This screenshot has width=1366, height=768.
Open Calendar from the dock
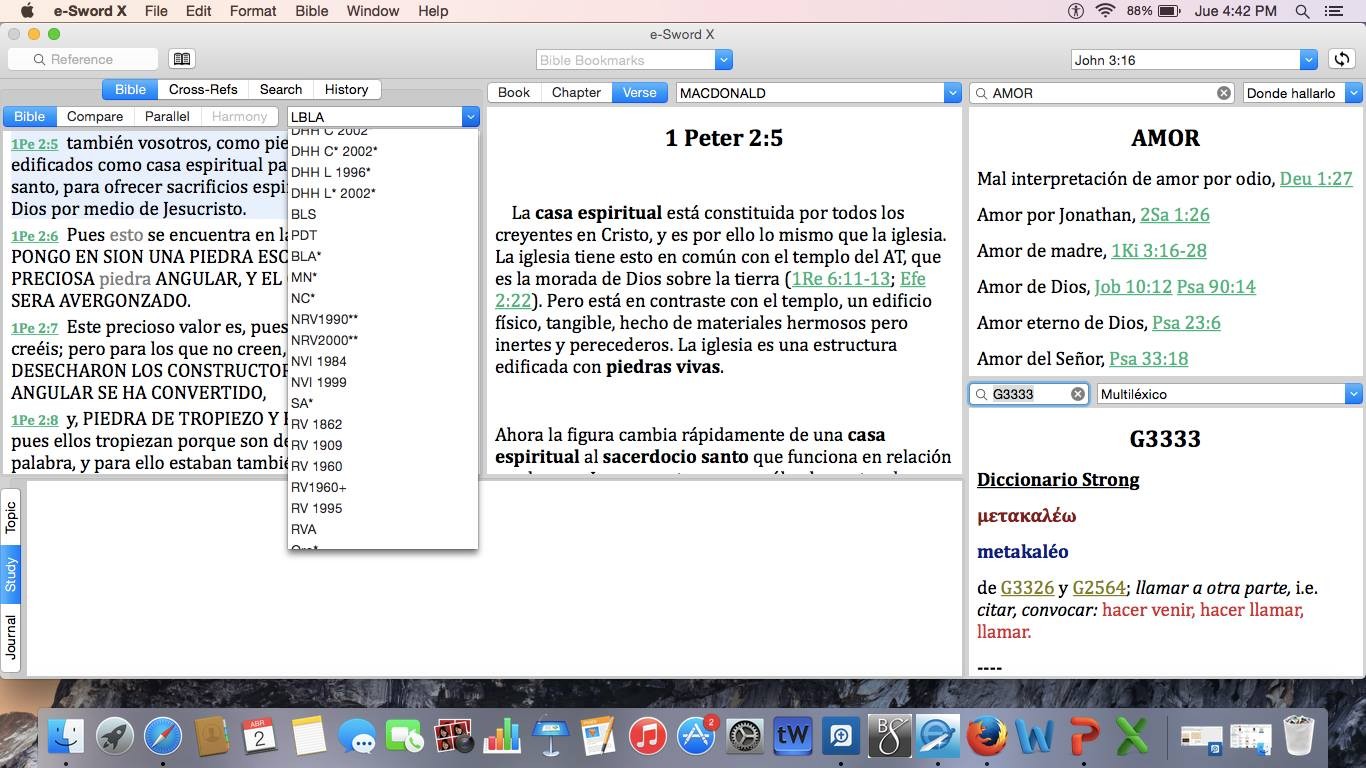tap(260, 738)
